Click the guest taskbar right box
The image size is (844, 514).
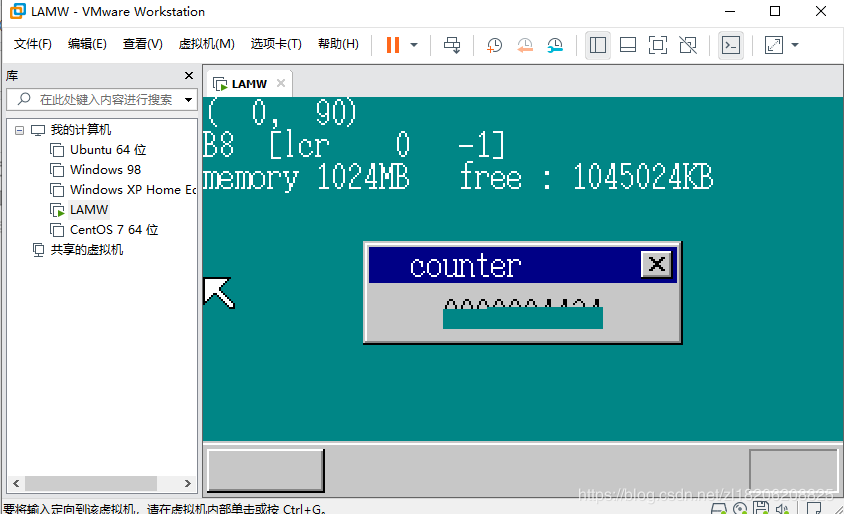coord(793,471)
